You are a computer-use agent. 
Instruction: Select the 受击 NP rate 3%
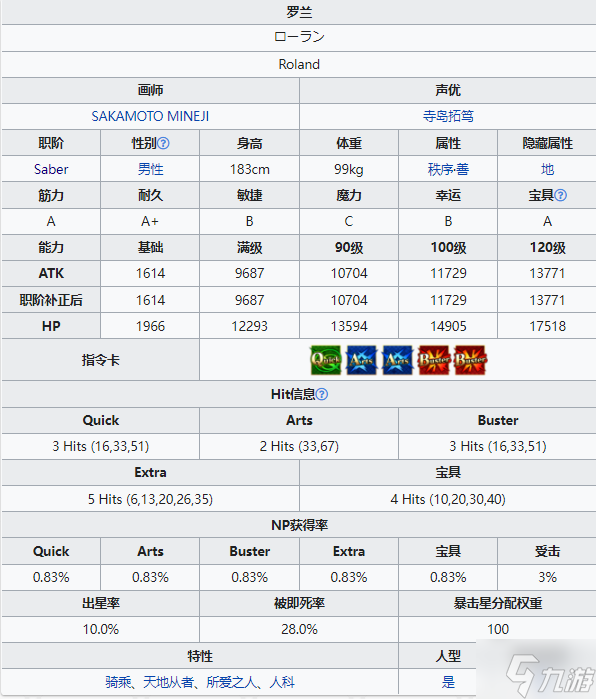pyautogui.click(x=547, y=578)
